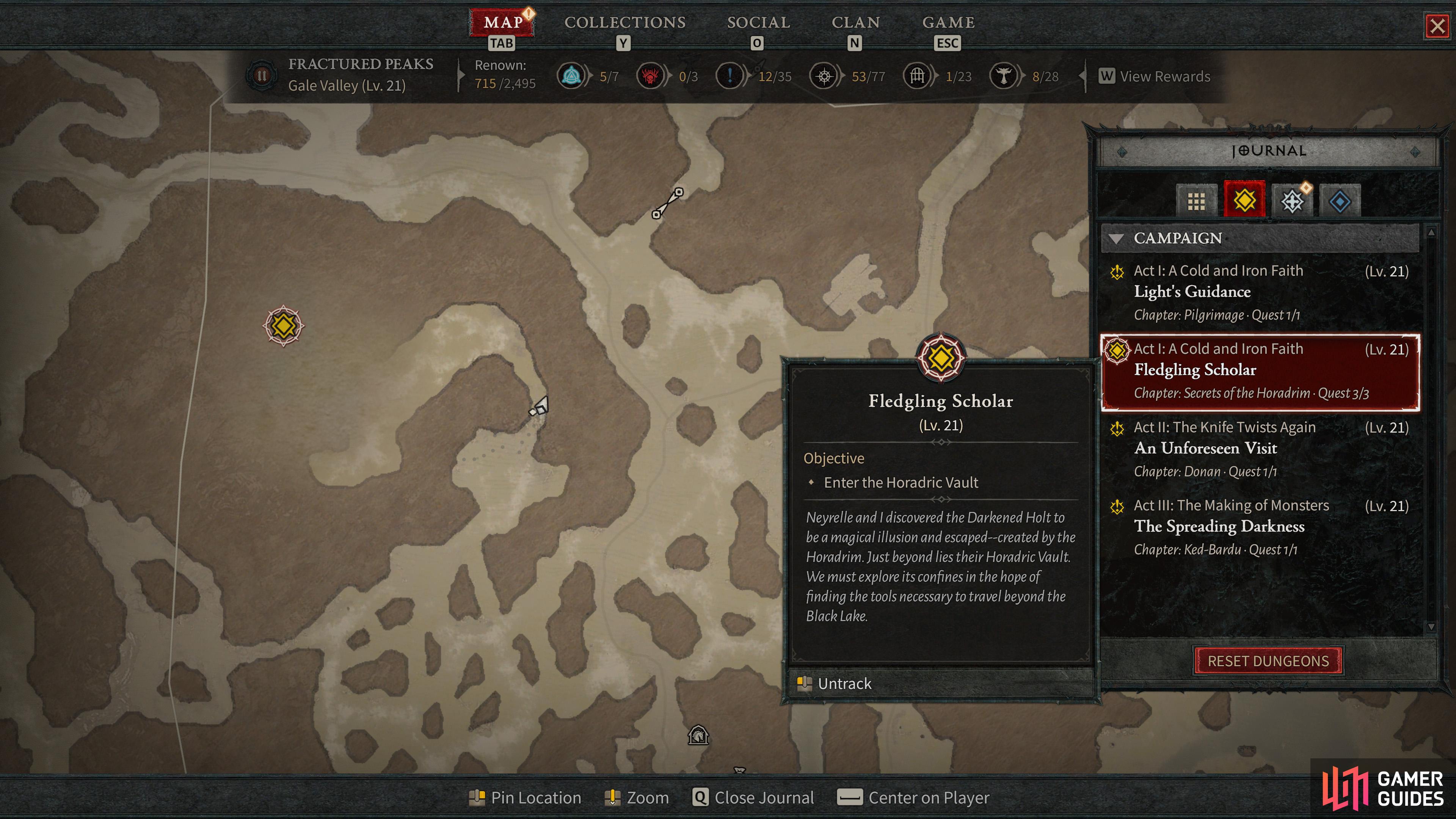Click the dungeons renown gate icon

tap(917, 76)
